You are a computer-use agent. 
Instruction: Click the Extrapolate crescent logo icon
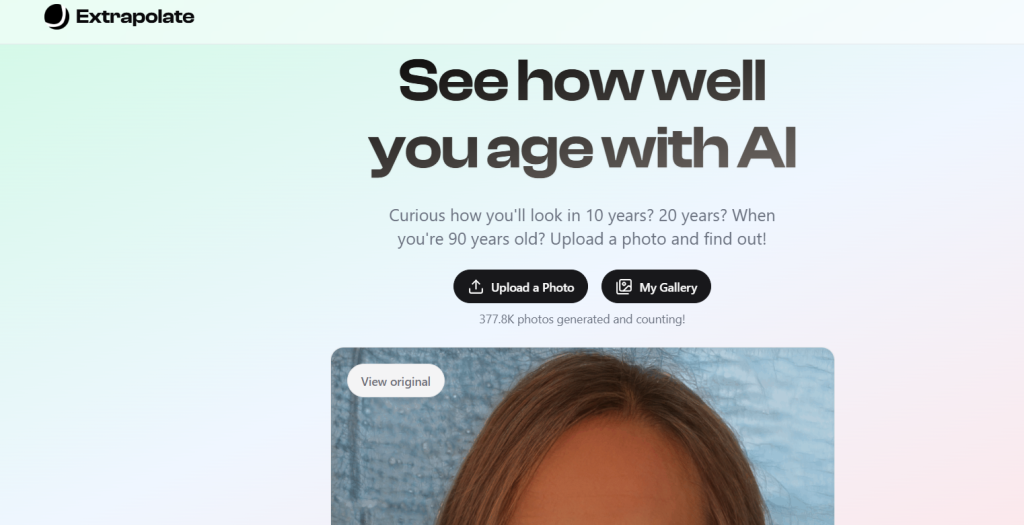(x=56, y=16)
